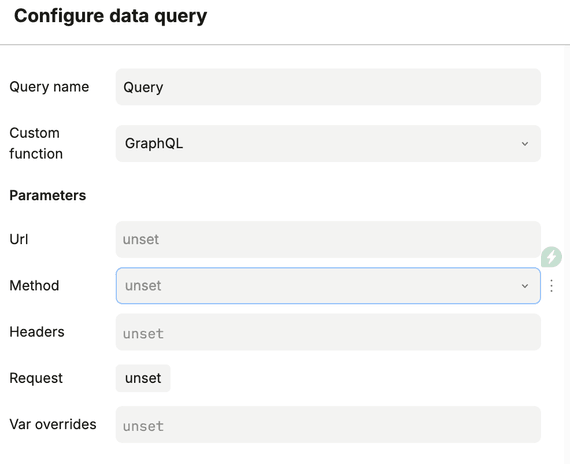Open the Custom function GraphQL dropdown
The height and width of the screenshot is (464, 570).
(x=328, y=144)
